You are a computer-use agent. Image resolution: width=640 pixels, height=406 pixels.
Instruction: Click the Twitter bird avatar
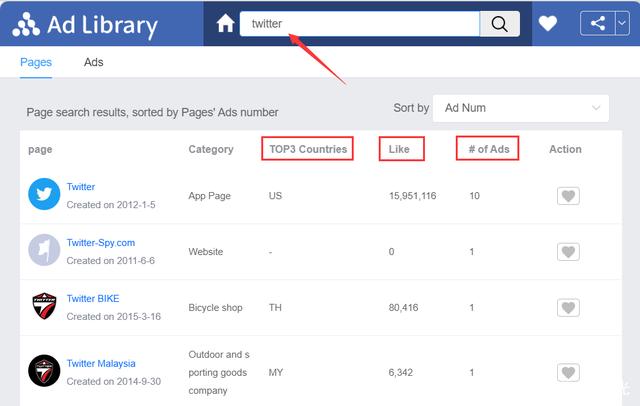coord(44,194)
